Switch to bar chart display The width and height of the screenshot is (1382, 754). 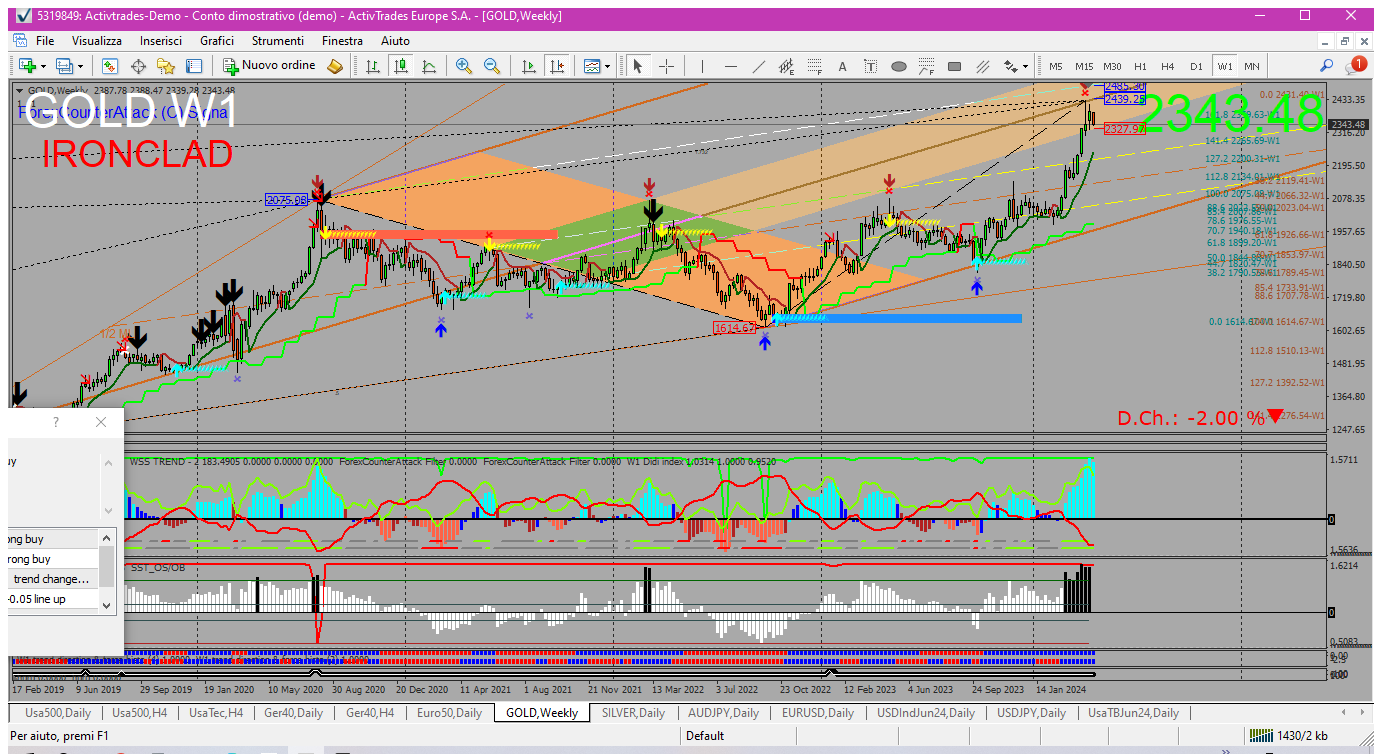tap(373, 66)
